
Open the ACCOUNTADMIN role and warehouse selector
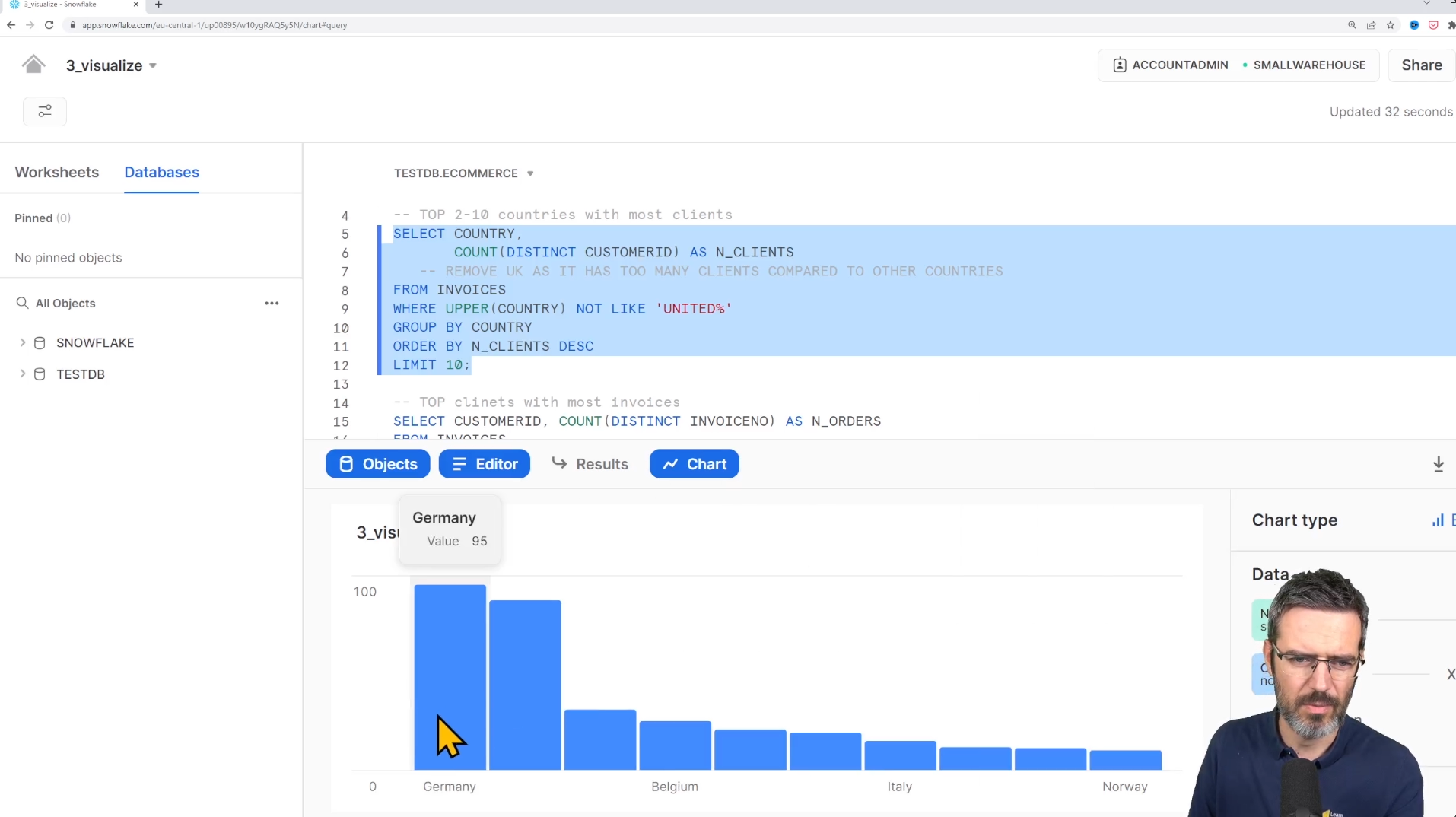[x=1240, y=65]
